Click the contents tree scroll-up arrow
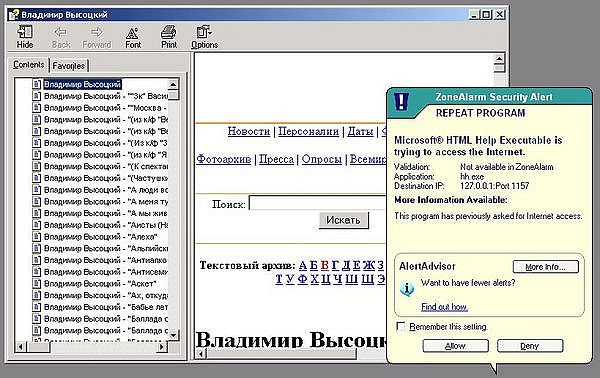600x378 pixels. (x=173, y=84)
